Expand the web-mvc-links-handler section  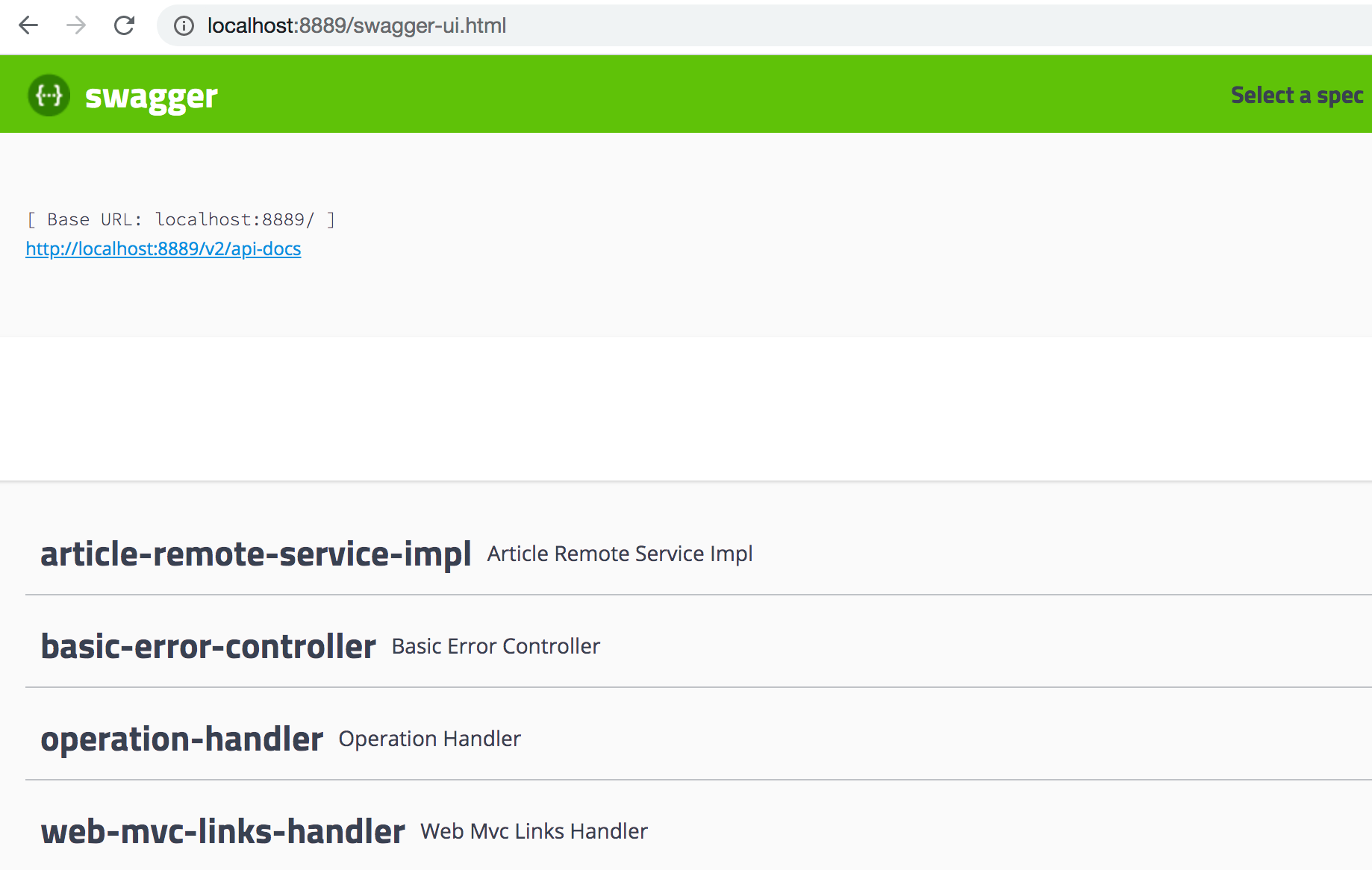pyautogui.click(x=222, y=831)
